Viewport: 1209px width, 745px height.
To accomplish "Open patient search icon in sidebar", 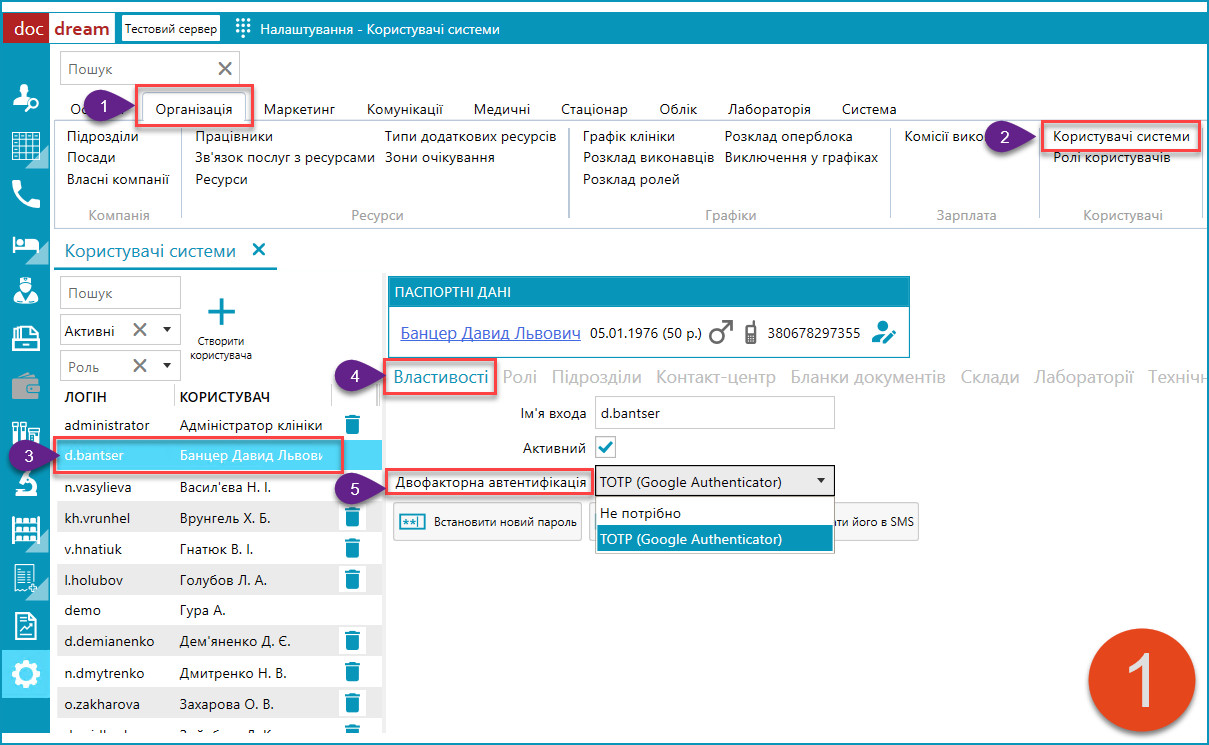I will (25, 98).
